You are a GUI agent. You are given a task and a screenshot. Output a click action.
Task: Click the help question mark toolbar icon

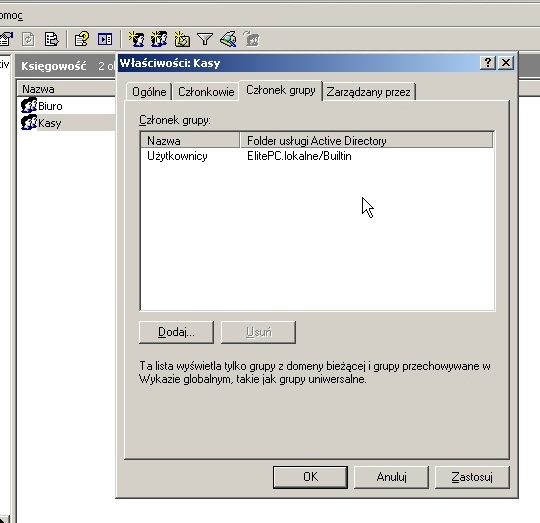(x=82, y=39)
